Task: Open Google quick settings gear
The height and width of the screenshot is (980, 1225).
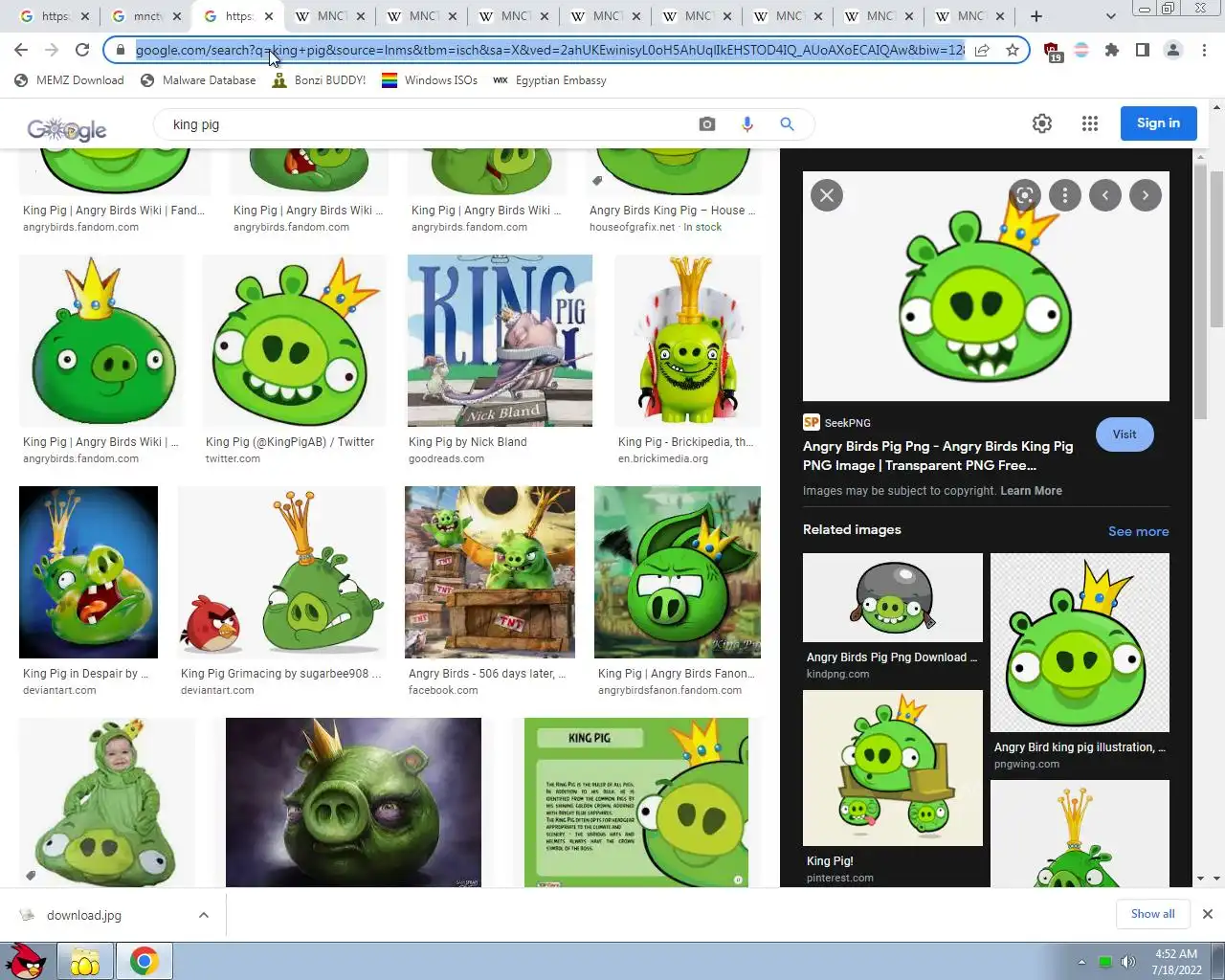Action: coord(1042,122)
